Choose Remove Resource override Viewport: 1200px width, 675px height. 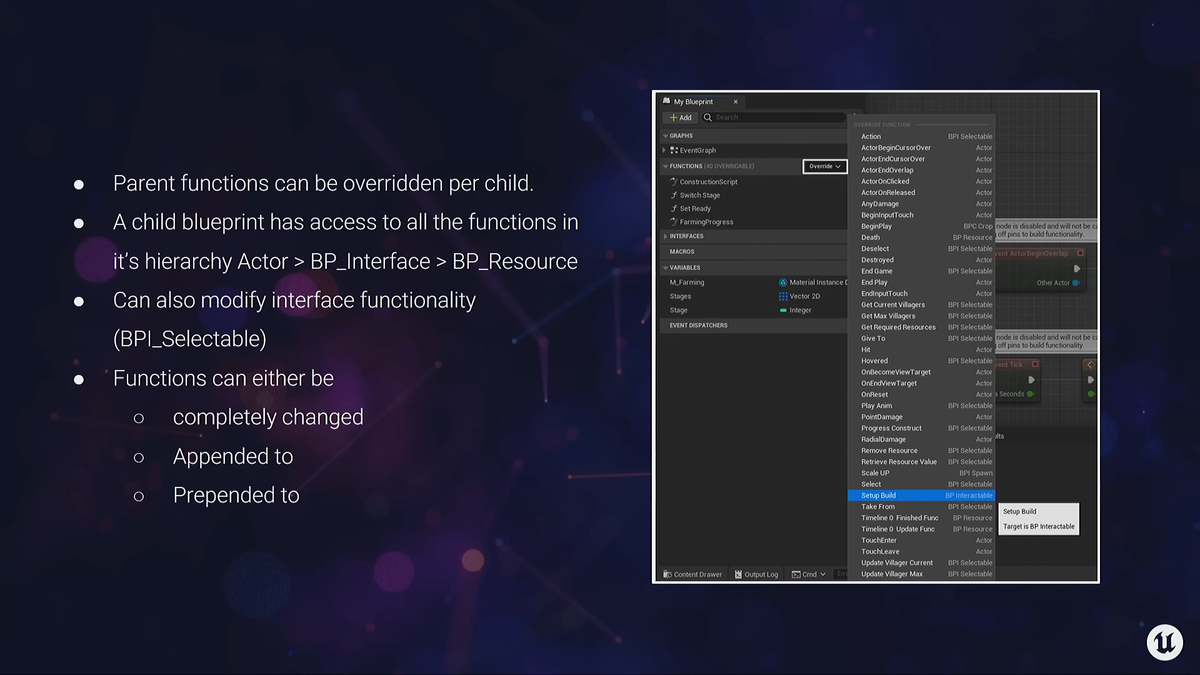[x=921, y=450]
